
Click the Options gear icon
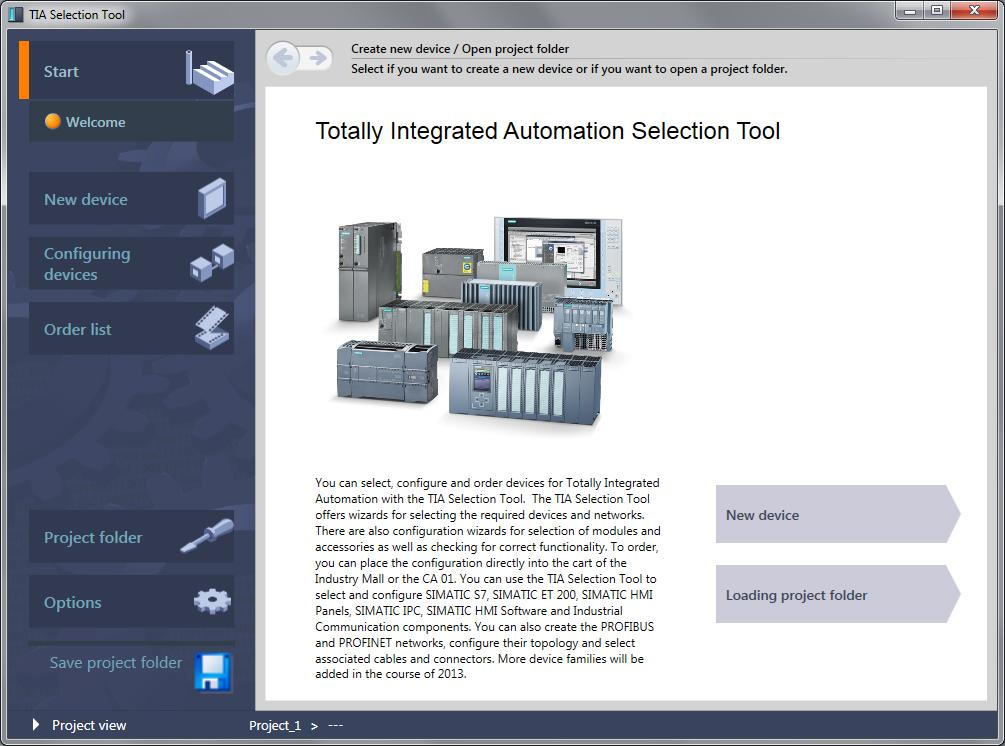point(212,601)
